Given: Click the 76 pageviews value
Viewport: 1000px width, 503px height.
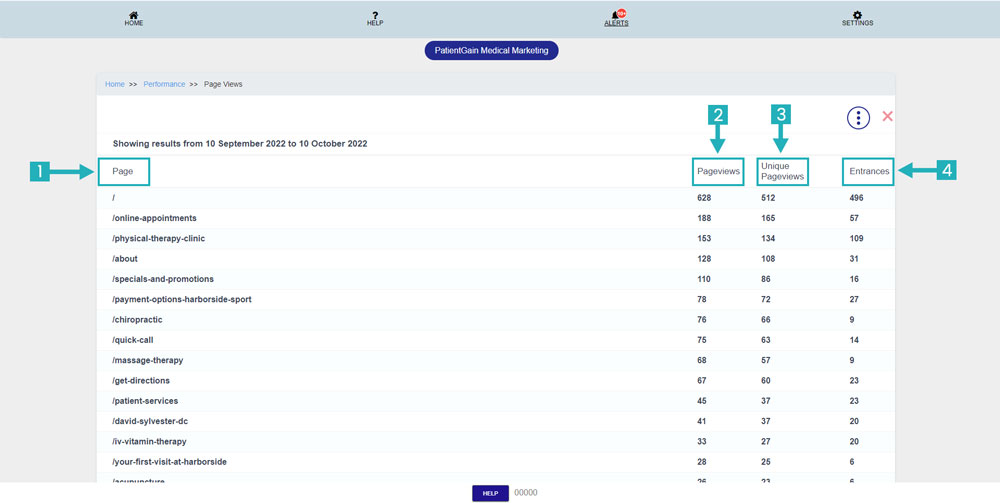Looking at the screenshot, I should pyautogui.click(x=702, y=320).
